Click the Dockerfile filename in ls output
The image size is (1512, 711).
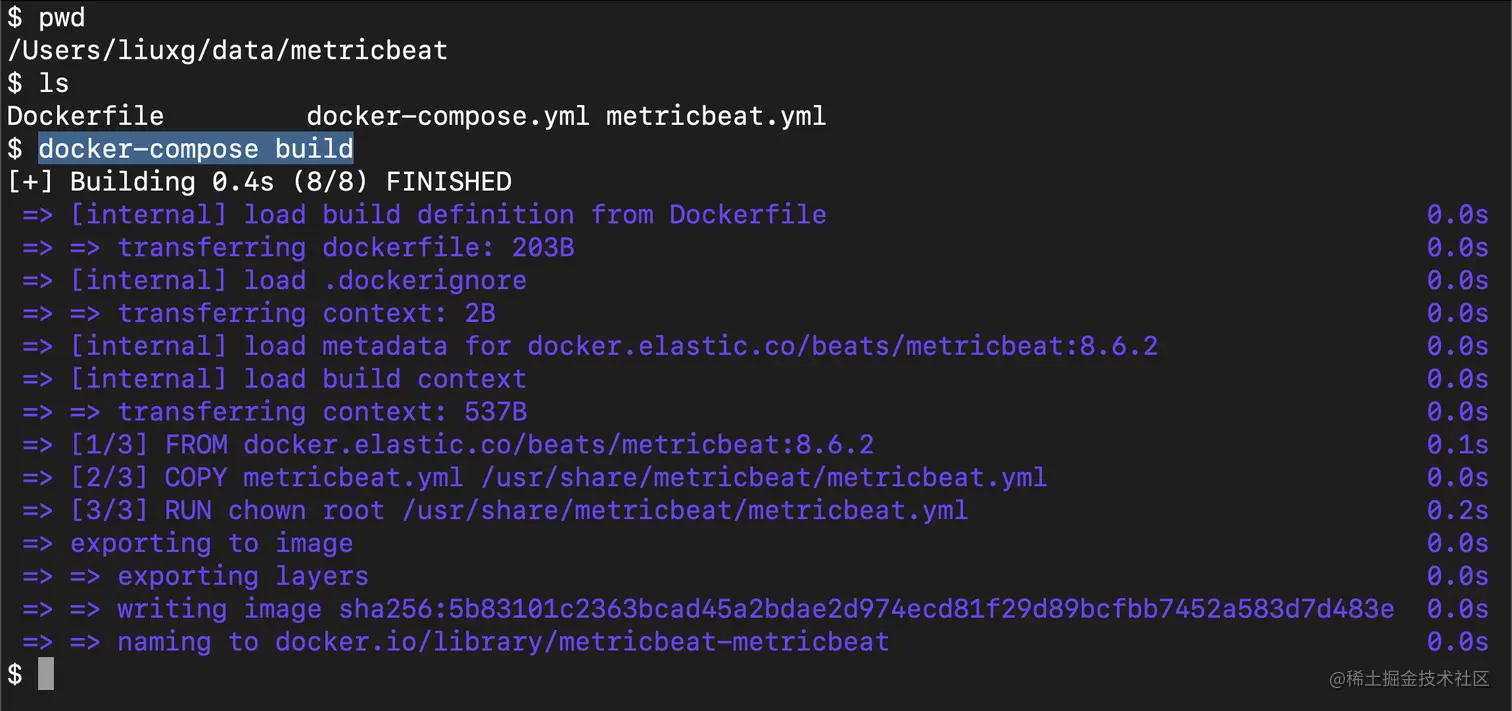[x=85, y=117]
